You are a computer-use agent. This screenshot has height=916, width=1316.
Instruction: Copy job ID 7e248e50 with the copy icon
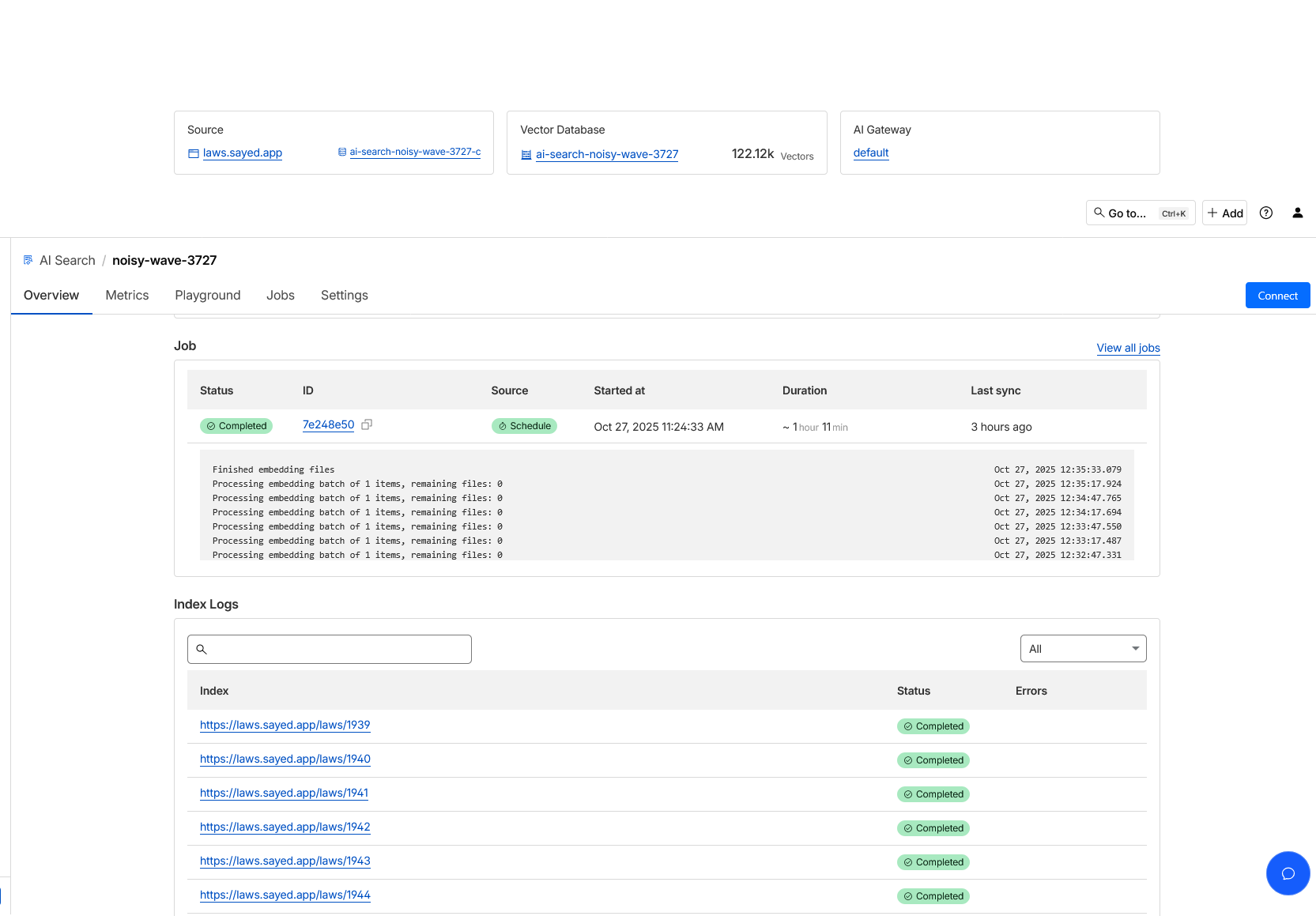click(x=367, y=425)
